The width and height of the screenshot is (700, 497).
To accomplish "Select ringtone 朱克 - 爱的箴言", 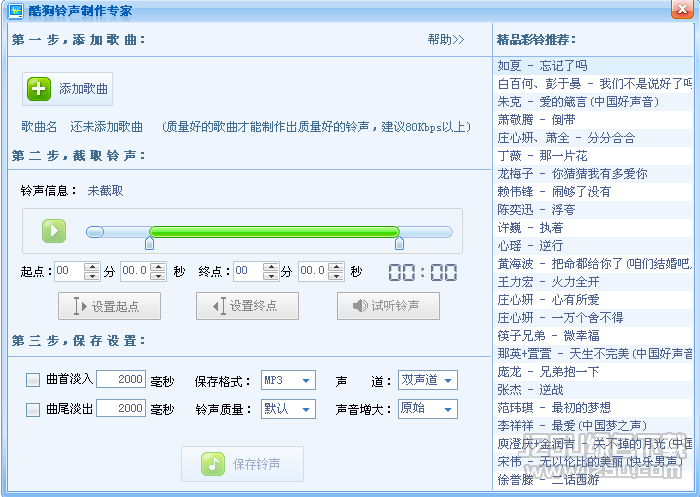I will coord(593,102).
